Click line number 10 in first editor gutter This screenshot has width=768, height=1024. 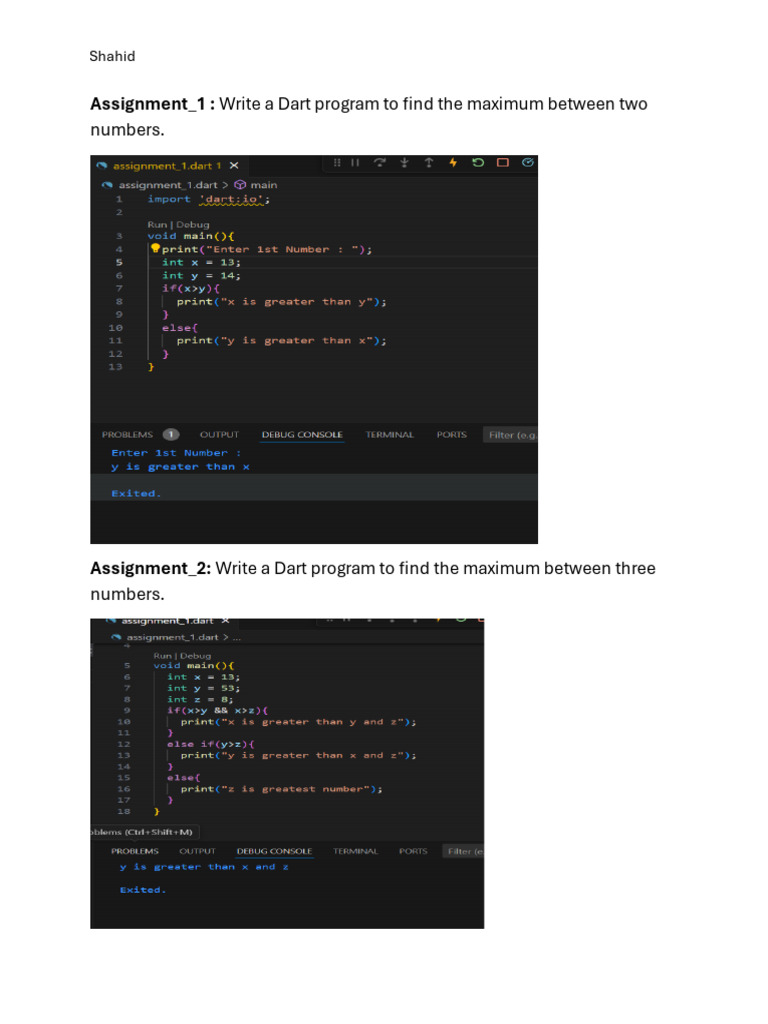tap(116, 327)
